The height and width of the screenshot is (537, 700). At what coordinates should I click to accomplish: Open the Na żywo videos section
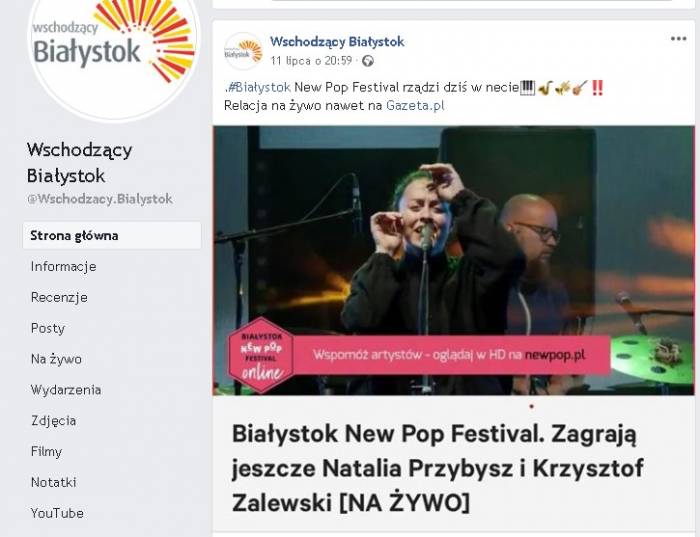coord(56,359)
